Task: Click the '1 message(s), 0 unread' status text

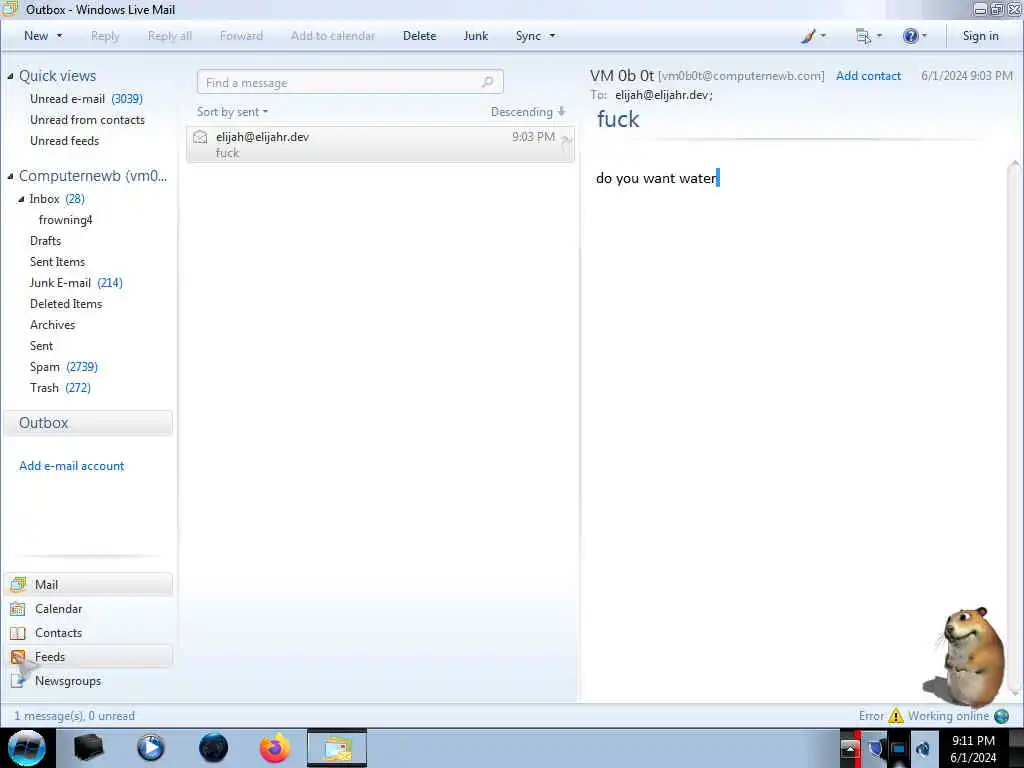Action: (74, 716)
